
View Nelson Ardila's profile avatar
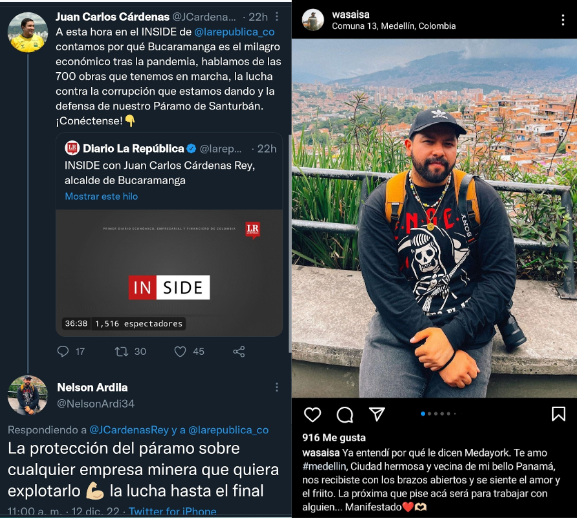pyautogui.click(x=28, y=395)
